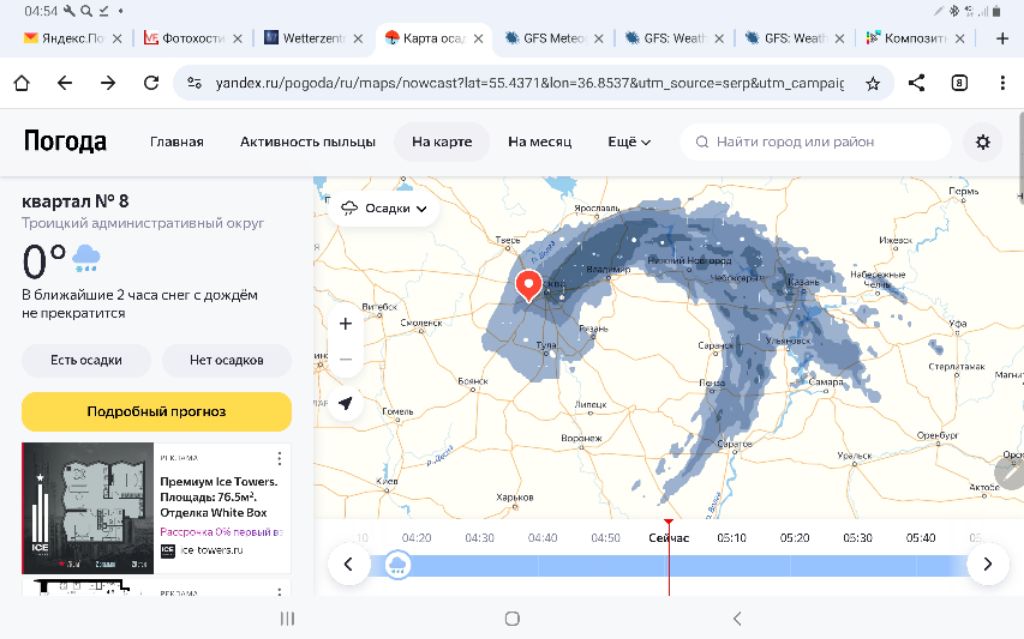Open tab switcher showing 8 tabs
This screenshot has width=1024, height=639.
[959, 83]
